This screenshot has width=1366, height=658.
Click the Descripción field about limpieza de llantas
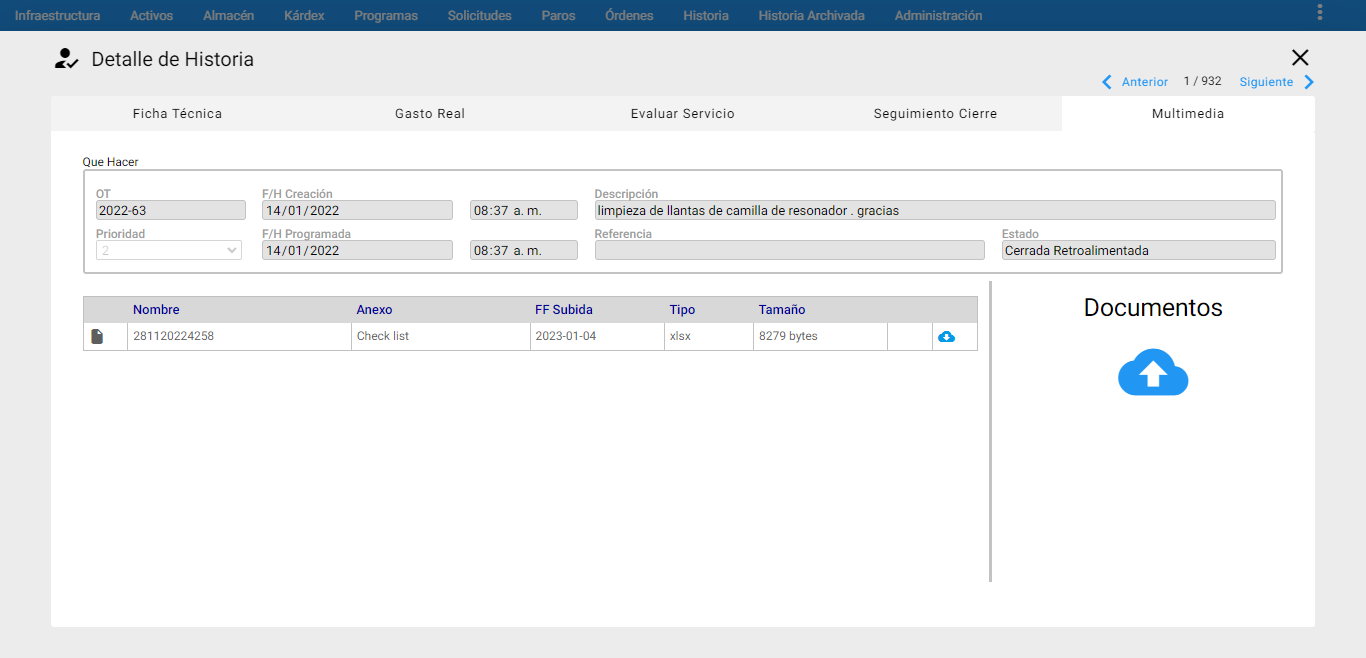[935, 211]
